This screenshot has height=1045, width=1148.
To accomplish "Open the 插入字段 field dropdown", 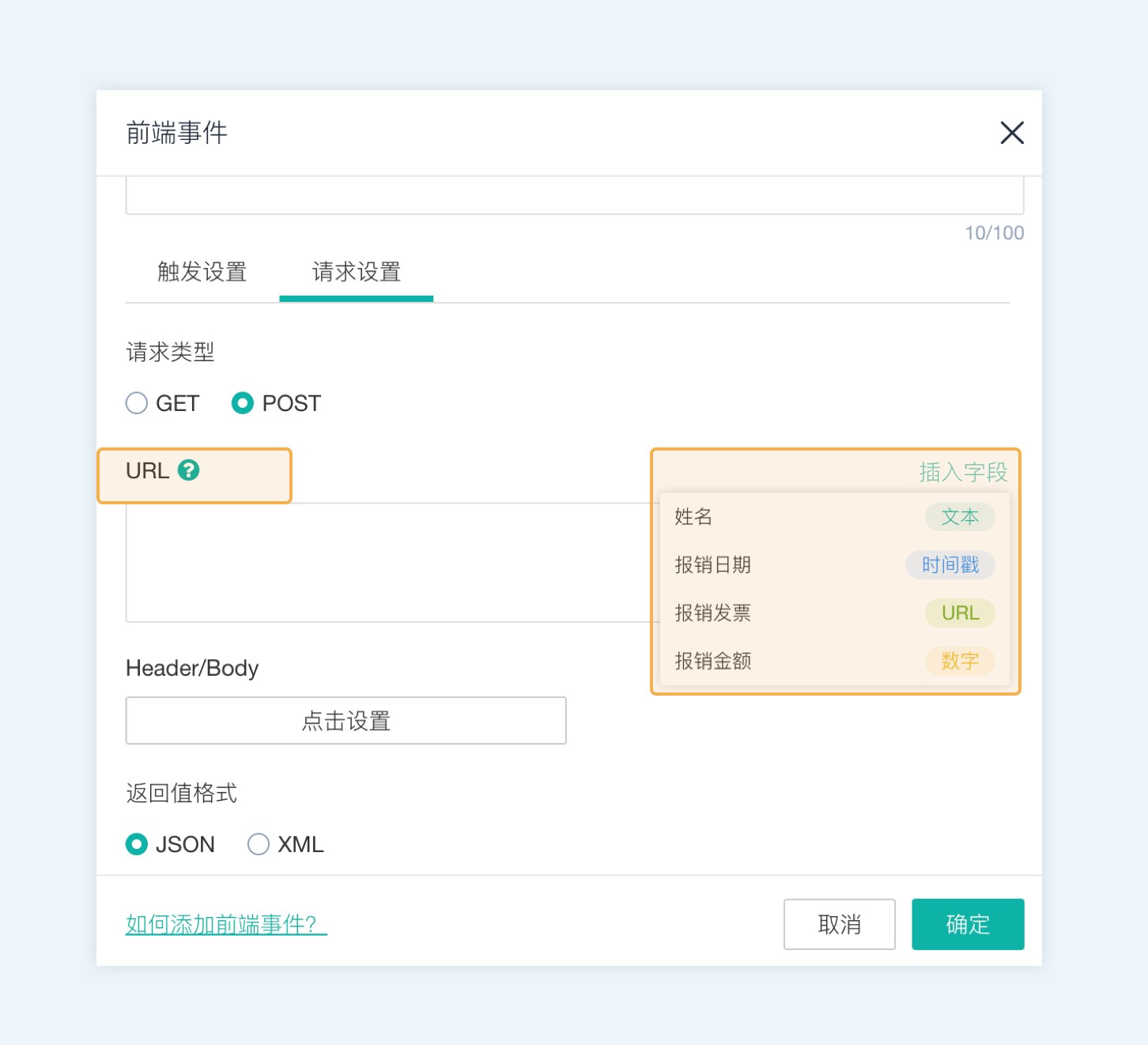I will [x=962, y=472].
